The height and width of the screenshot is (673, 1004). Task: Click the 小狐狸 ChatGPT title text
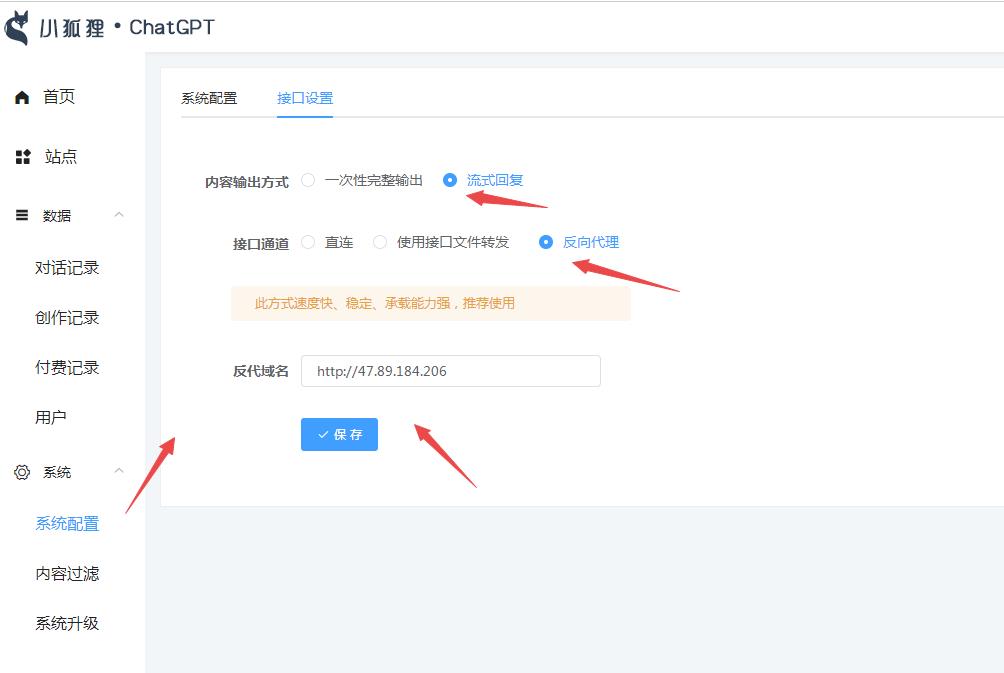tap(127, 28)
